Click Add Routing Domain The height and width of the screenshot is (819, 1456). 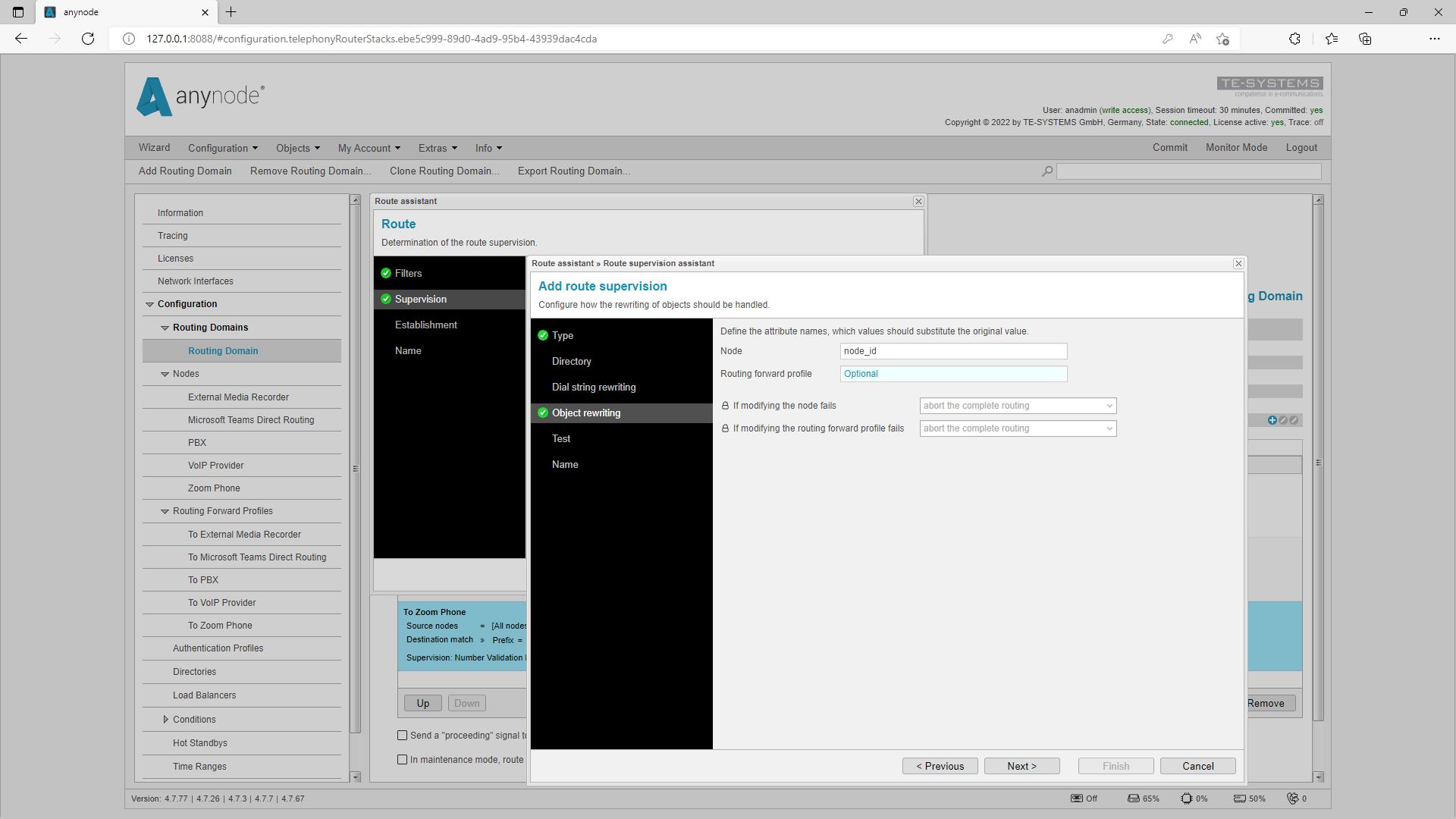coord(185,171)
